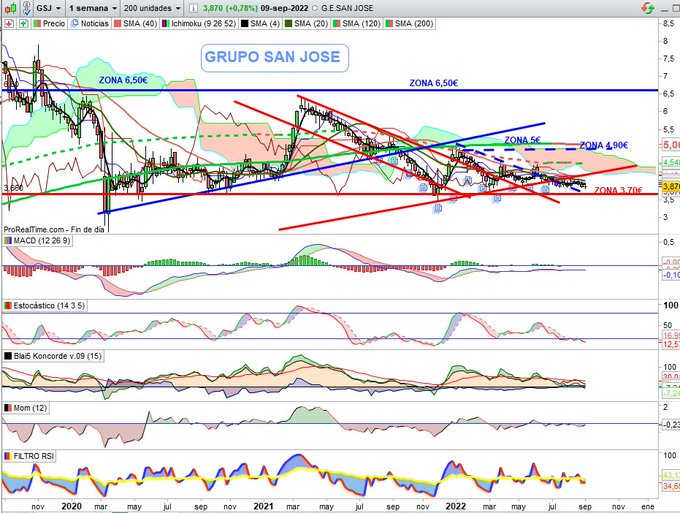The height and width of the screenshot is (513, 680).
Task: Open the FILTRO RSI panel label
Action: 29,456
